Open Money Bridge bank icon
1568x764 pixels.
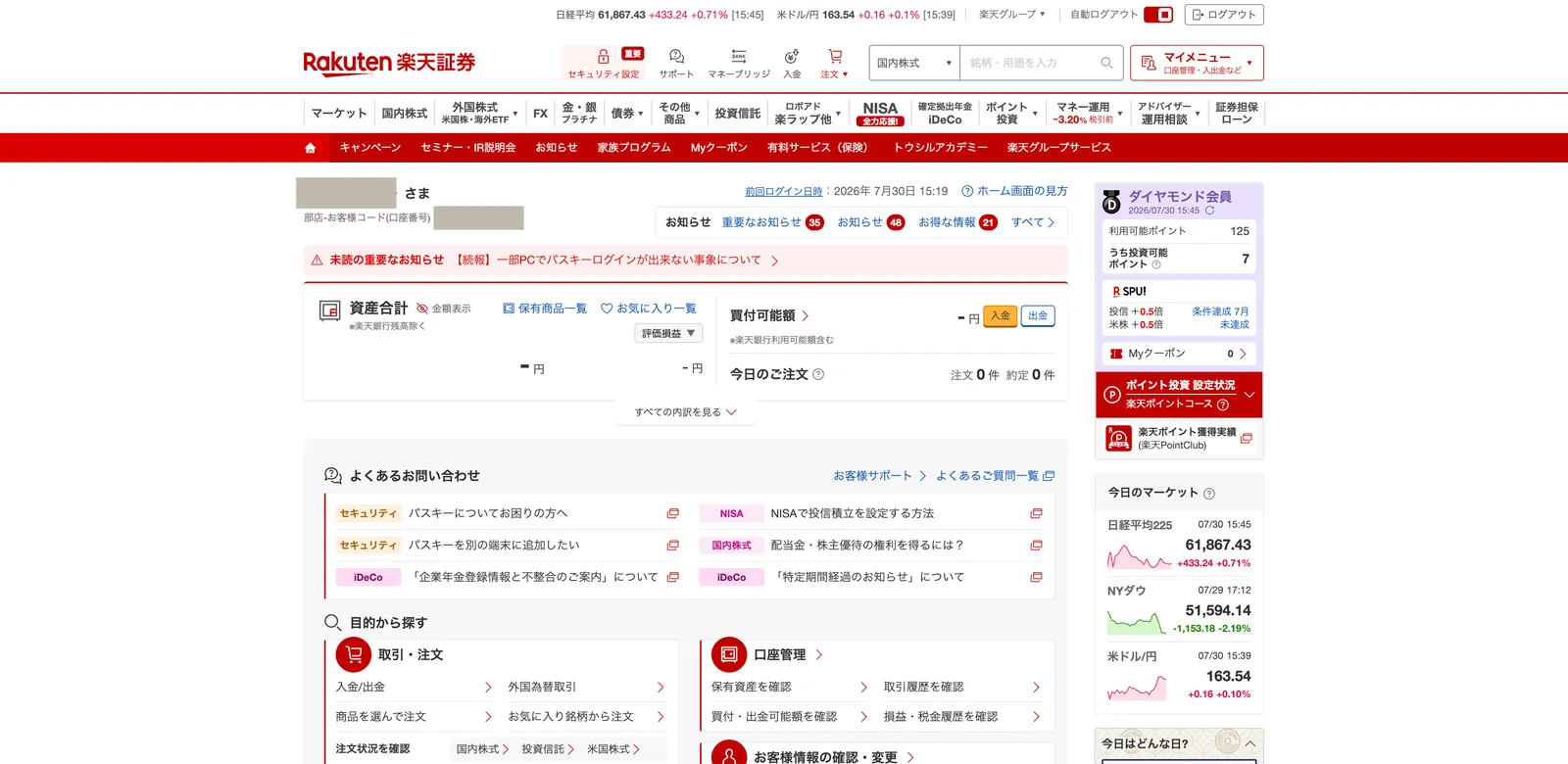click(x=739, y=56)
